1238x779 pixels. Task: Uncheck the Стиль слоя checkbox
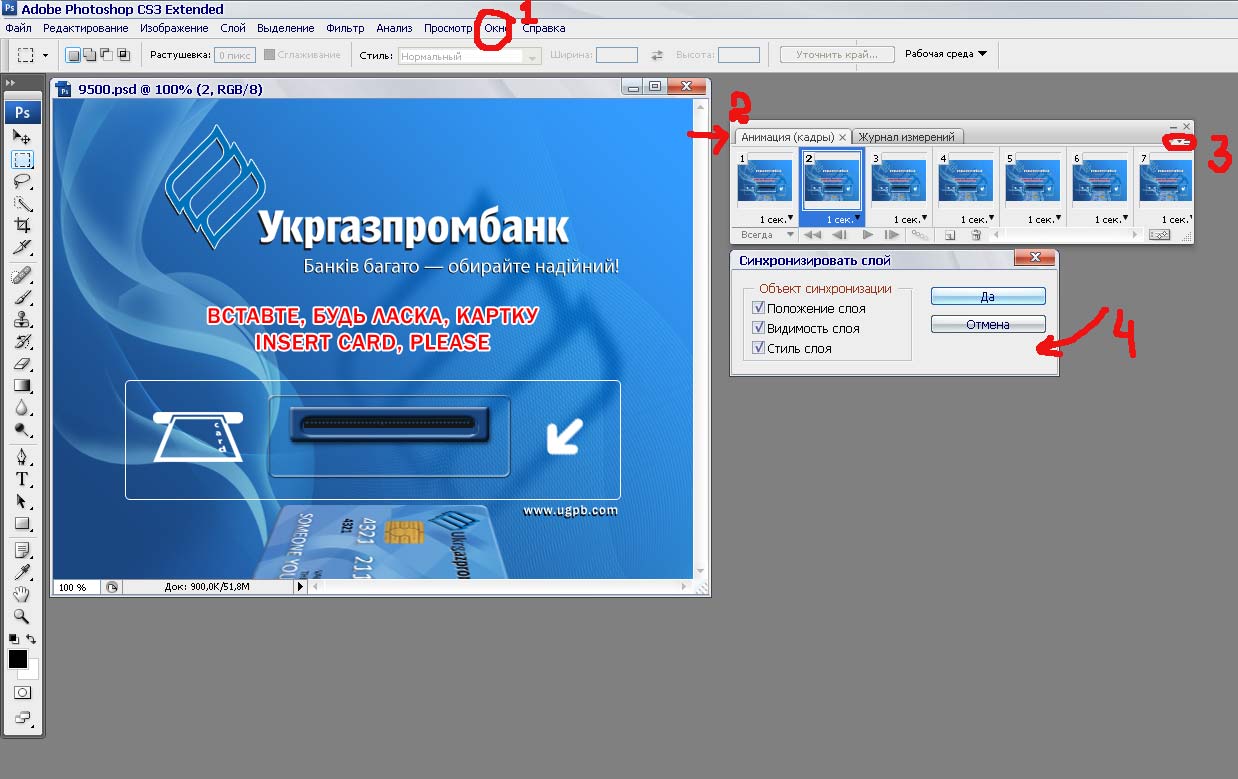tap(758, 348)
